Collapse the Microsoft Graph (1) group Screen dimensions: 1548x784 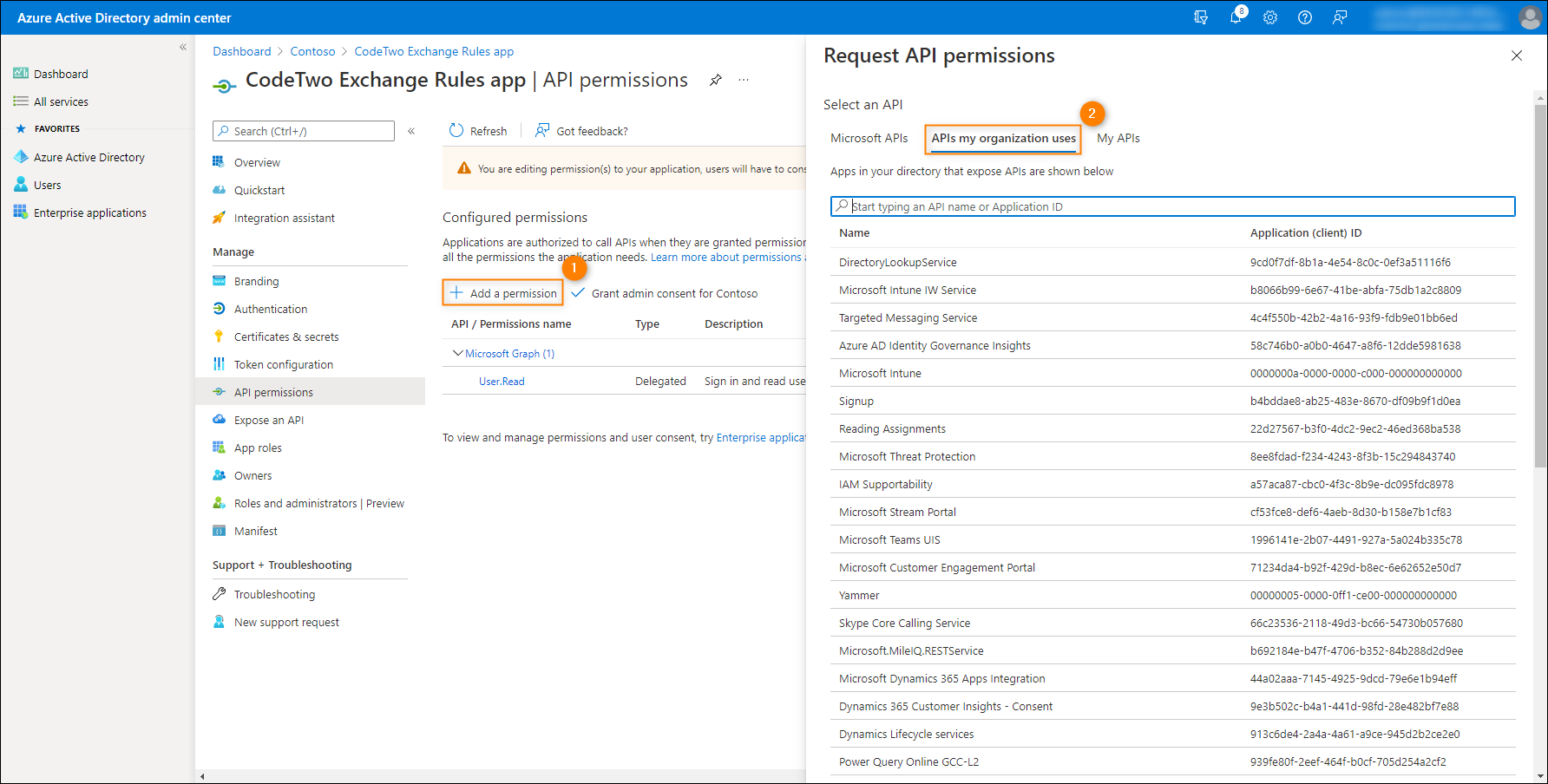point(458,353)
